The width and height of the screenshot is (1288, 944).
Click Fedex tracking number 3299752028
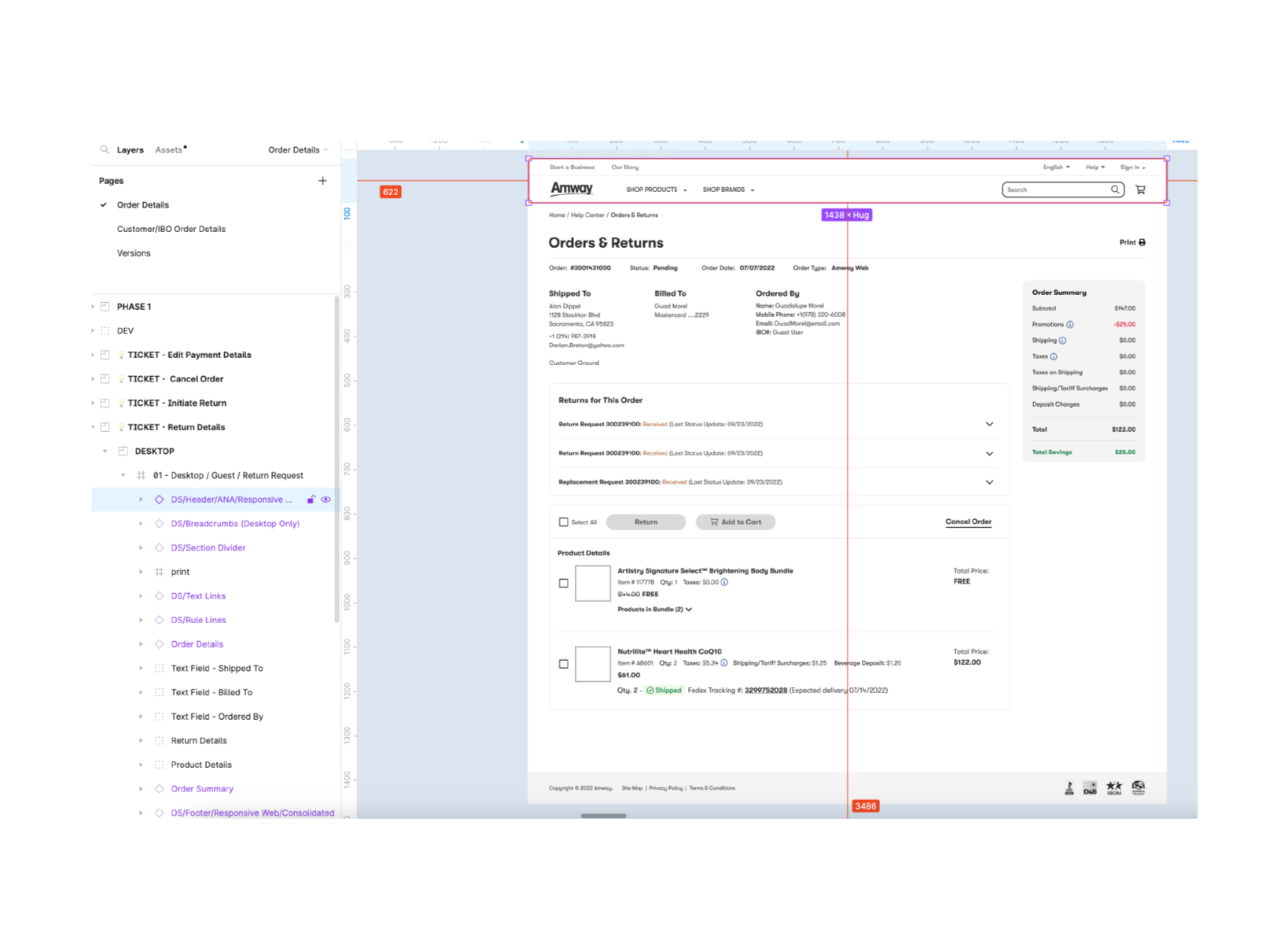point(766,691)
